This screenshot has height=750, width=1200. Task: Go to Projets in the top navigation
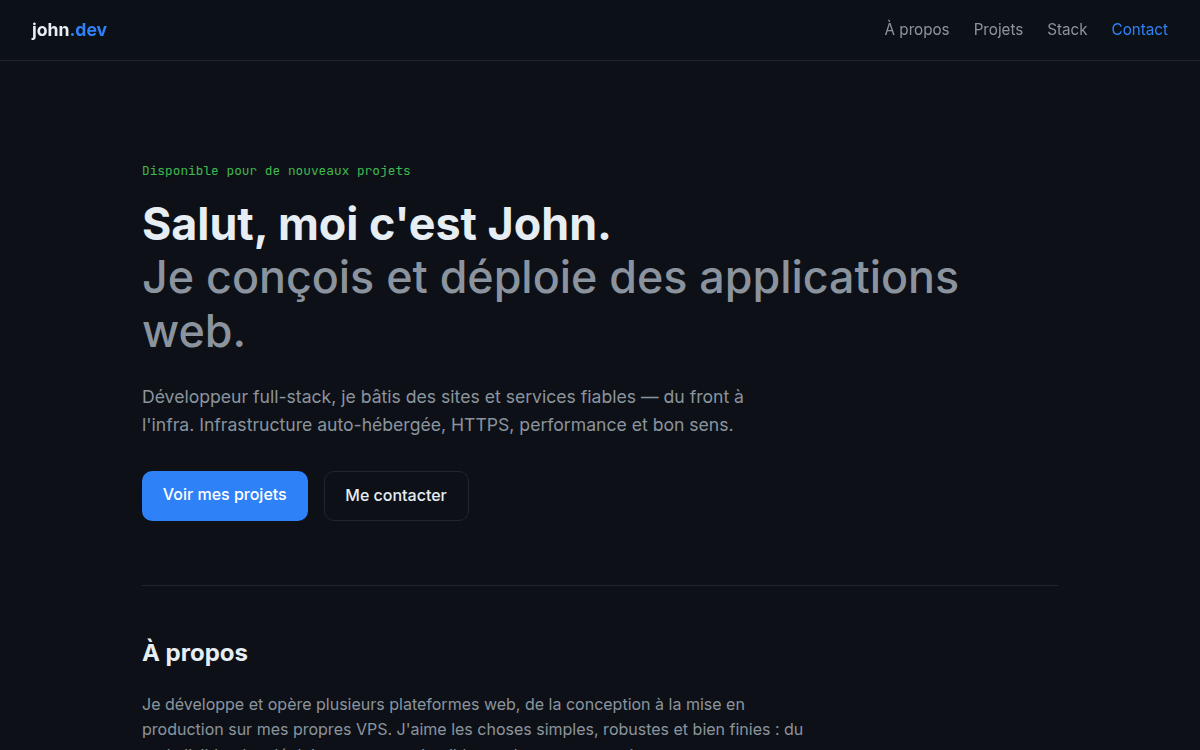click(x=998, y=30)
